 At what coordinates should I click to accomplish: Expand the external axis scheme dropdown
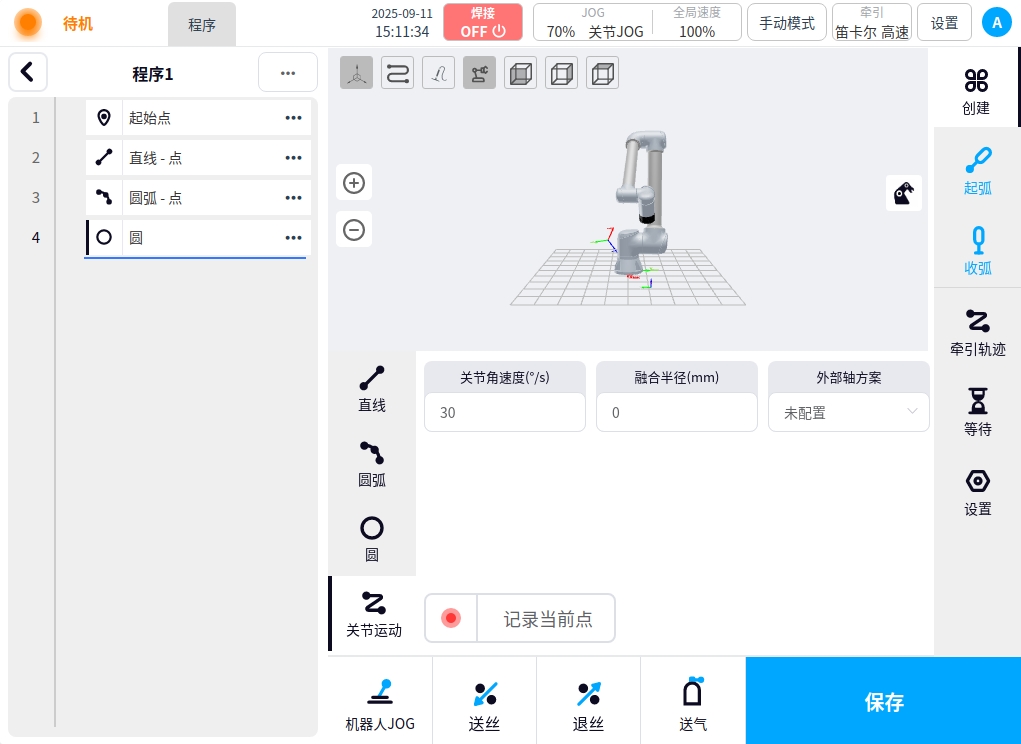coord(848,412)
